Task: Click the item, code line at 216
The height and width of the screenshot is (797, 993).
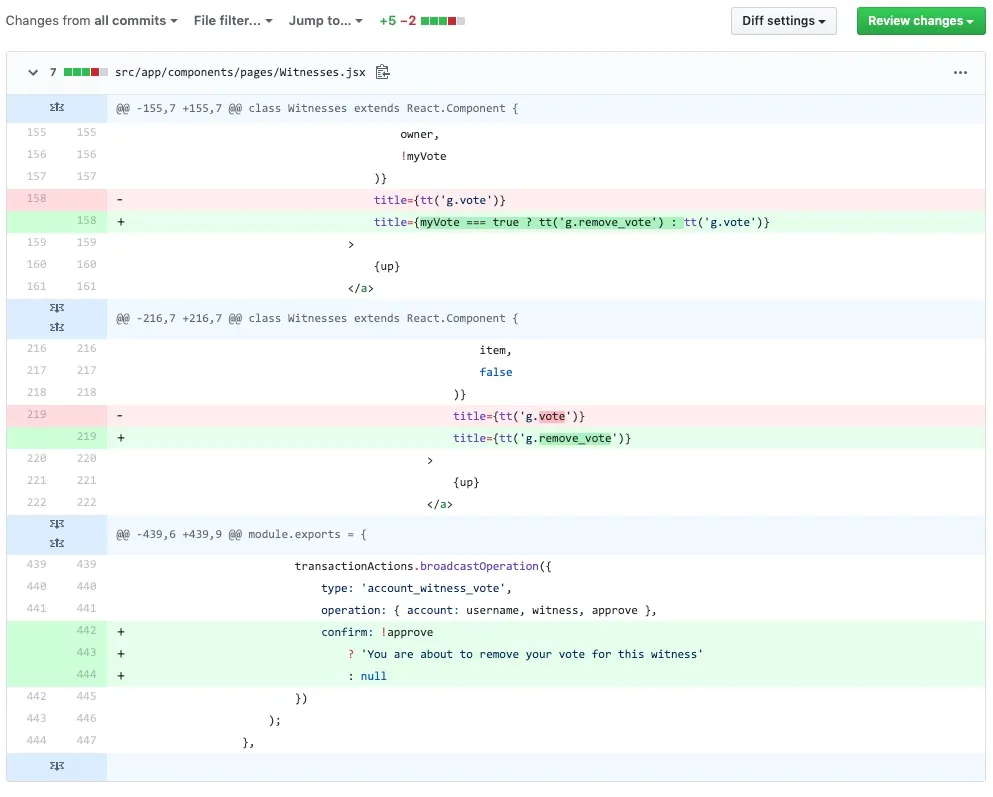Action: point(495,350)
